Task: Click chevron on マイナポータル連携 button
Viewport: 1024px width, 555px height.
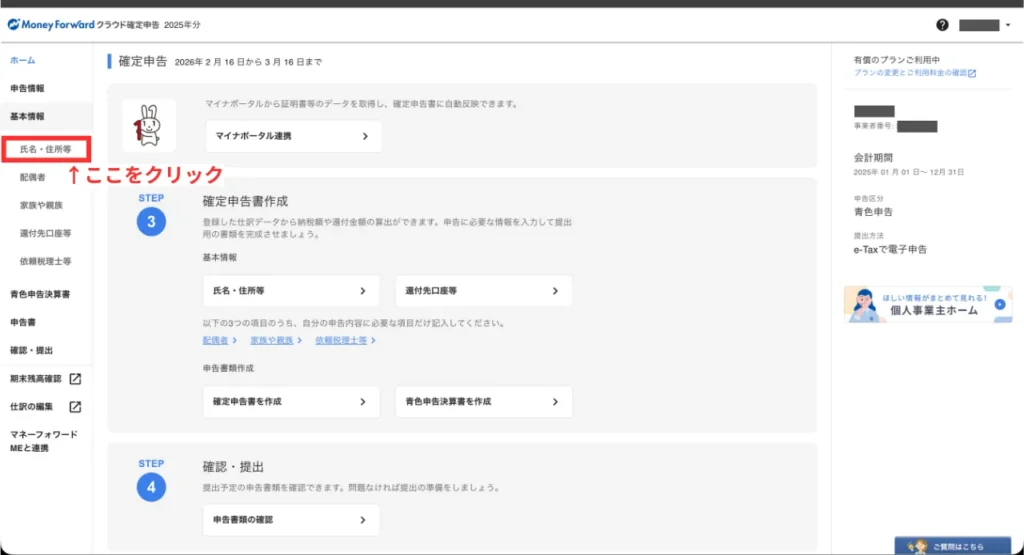Action: coord(365,136)
